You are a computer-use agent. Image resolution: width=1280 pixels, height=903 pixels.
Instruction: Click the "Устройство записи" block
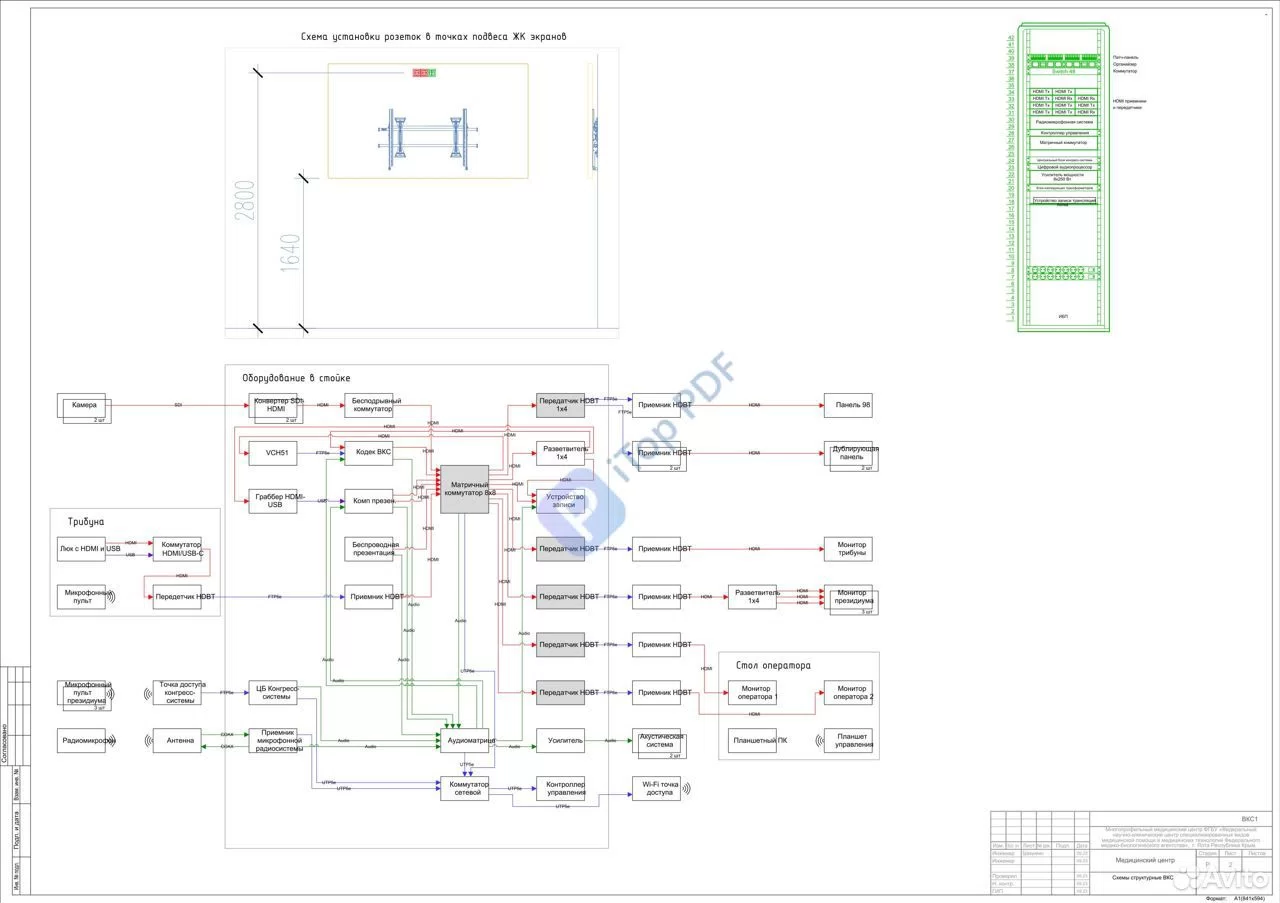tap(560, 501)
